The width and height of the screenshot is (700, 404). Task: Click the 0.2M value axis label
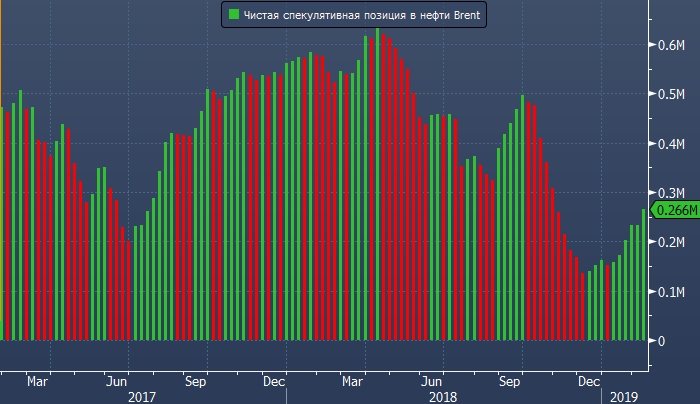coord(671,242)
